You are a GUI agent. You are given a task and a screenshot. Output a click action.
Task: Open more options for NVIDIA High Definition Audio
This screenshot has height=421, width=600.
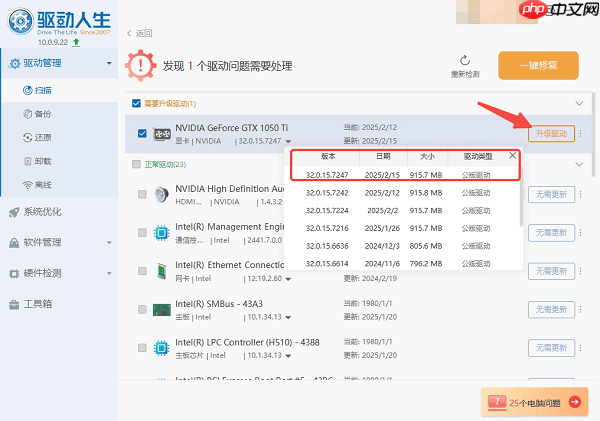click(580, 194)
